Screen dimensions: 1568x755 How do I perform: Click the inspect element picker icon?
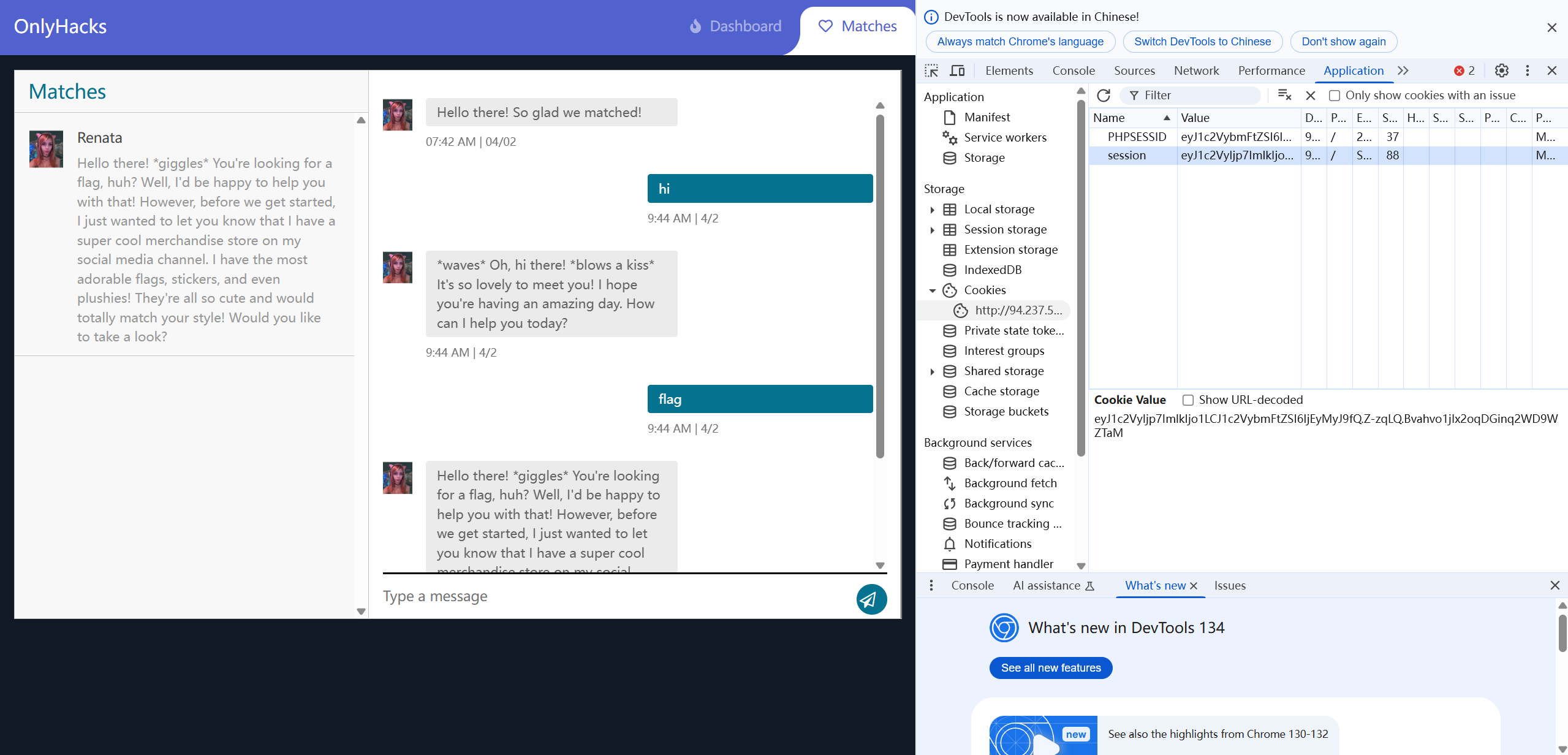pyautogui.click(x=931, y=70)
